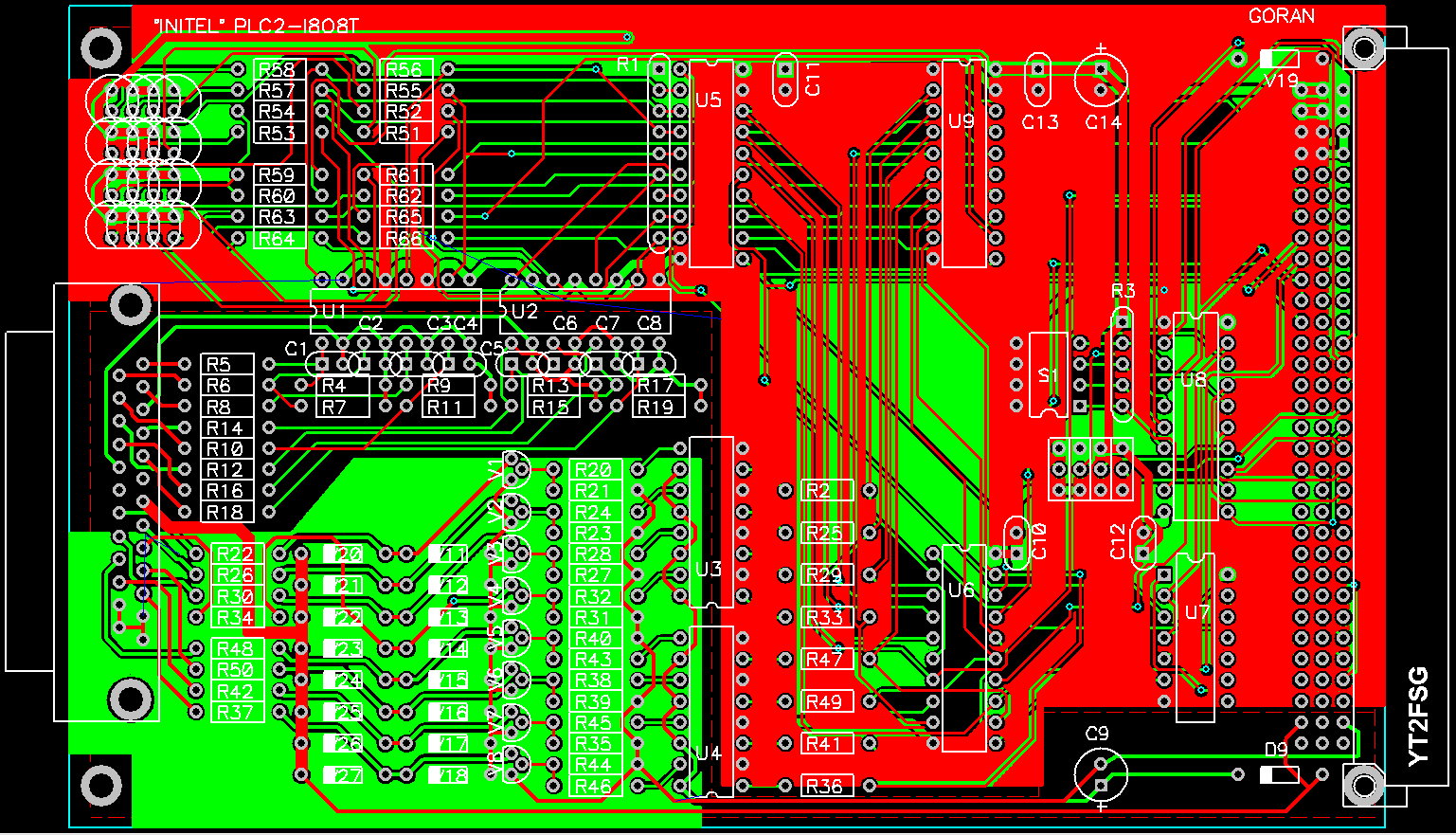Click resistor label R55

(x=404, y=91)
